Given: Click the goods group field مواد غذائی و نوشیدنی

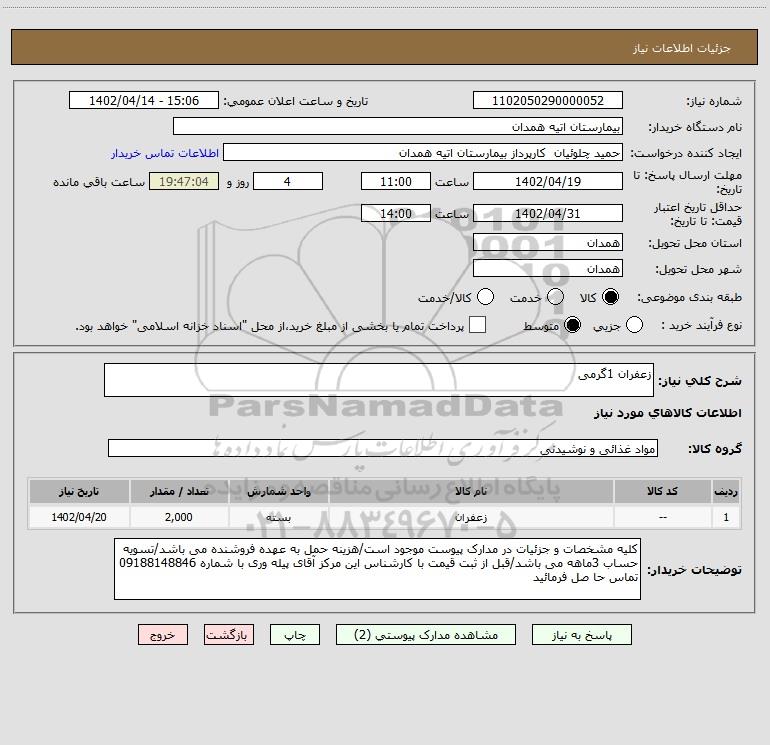Looking at the screenshot, I should [383, 448].
